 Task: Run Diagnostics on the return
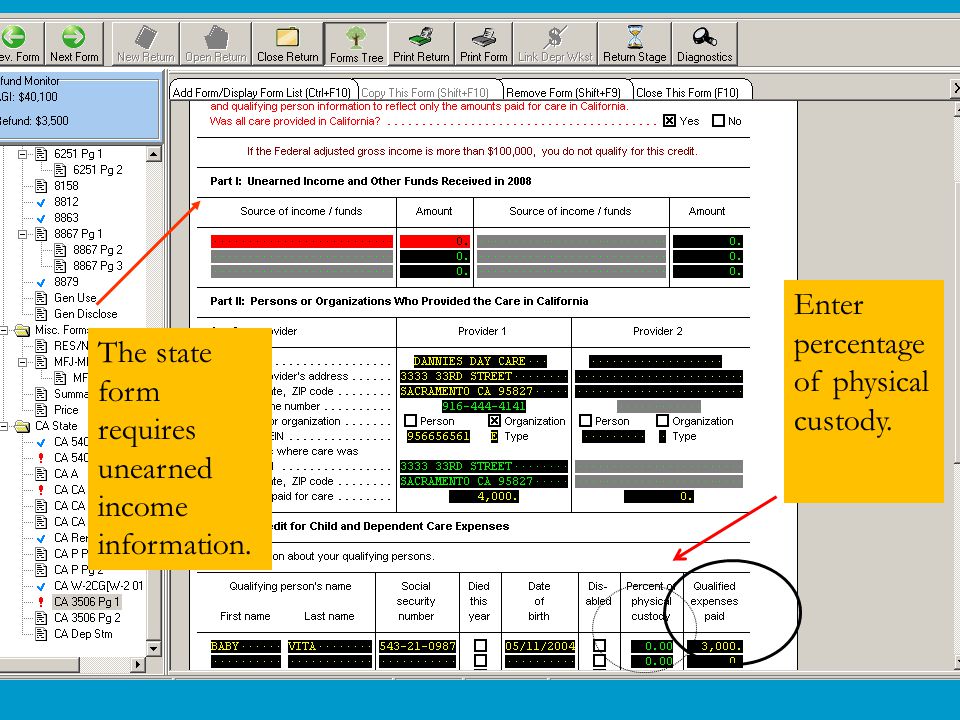pyautogui.click(x=705, y=44)
